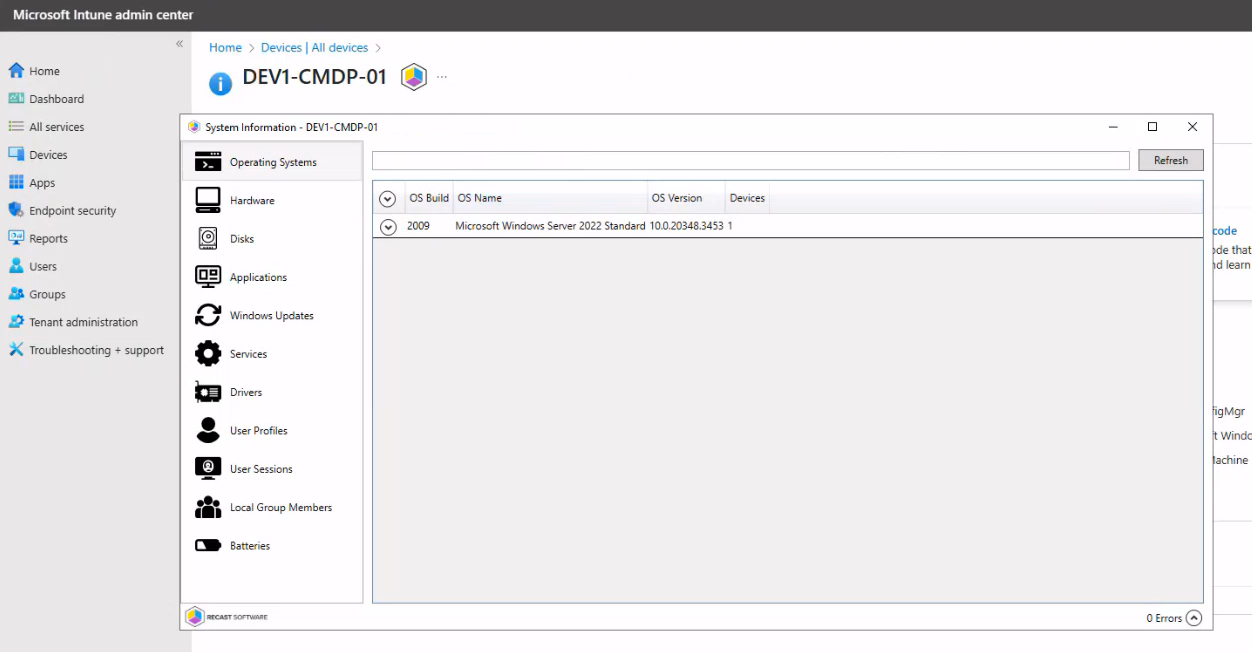Open Troubleshooting + support menu label
Screen dimensions: 1252x652
[97, 350]
